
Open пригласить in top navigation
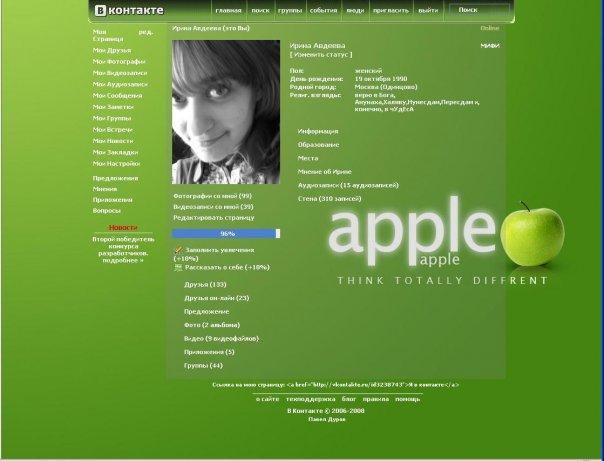391,10
